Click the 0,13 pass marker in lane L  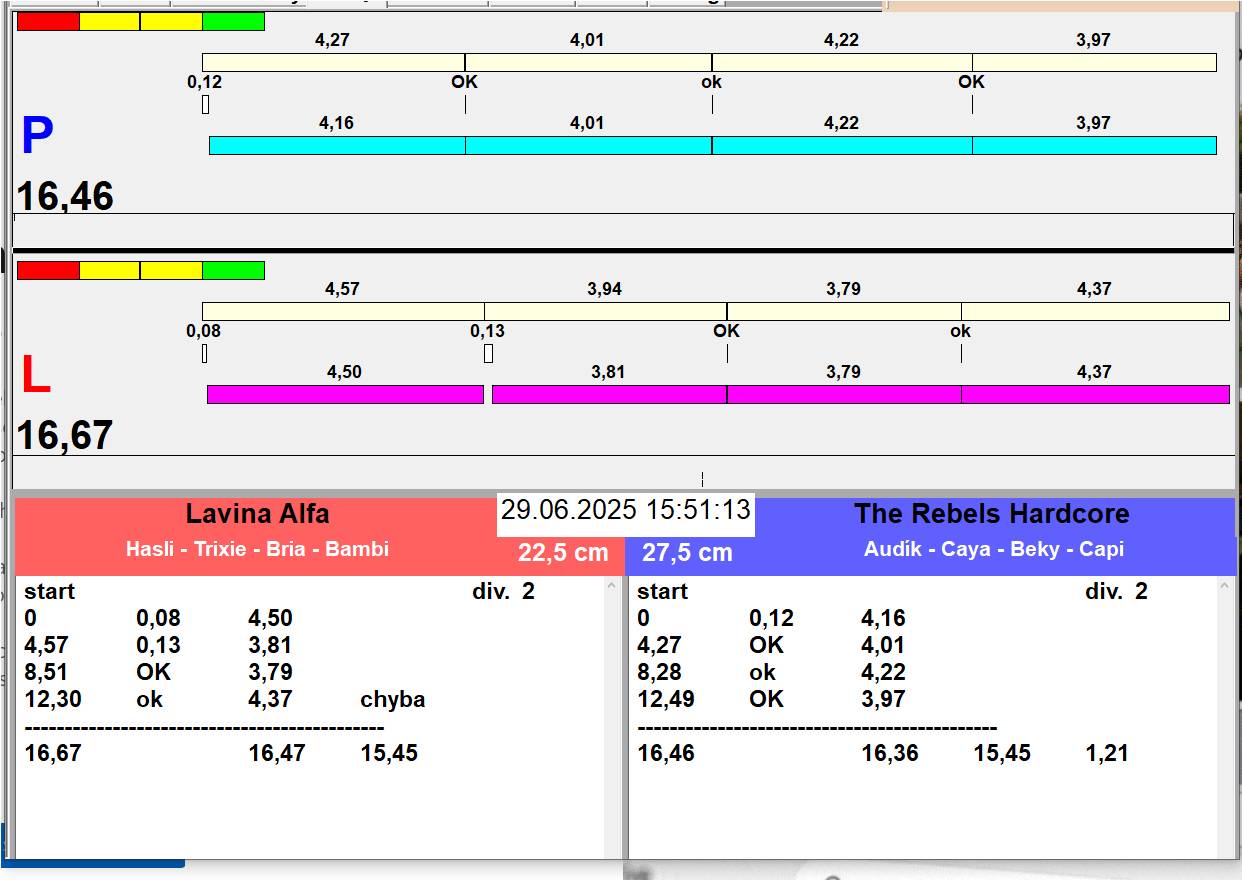click(488, 353)
